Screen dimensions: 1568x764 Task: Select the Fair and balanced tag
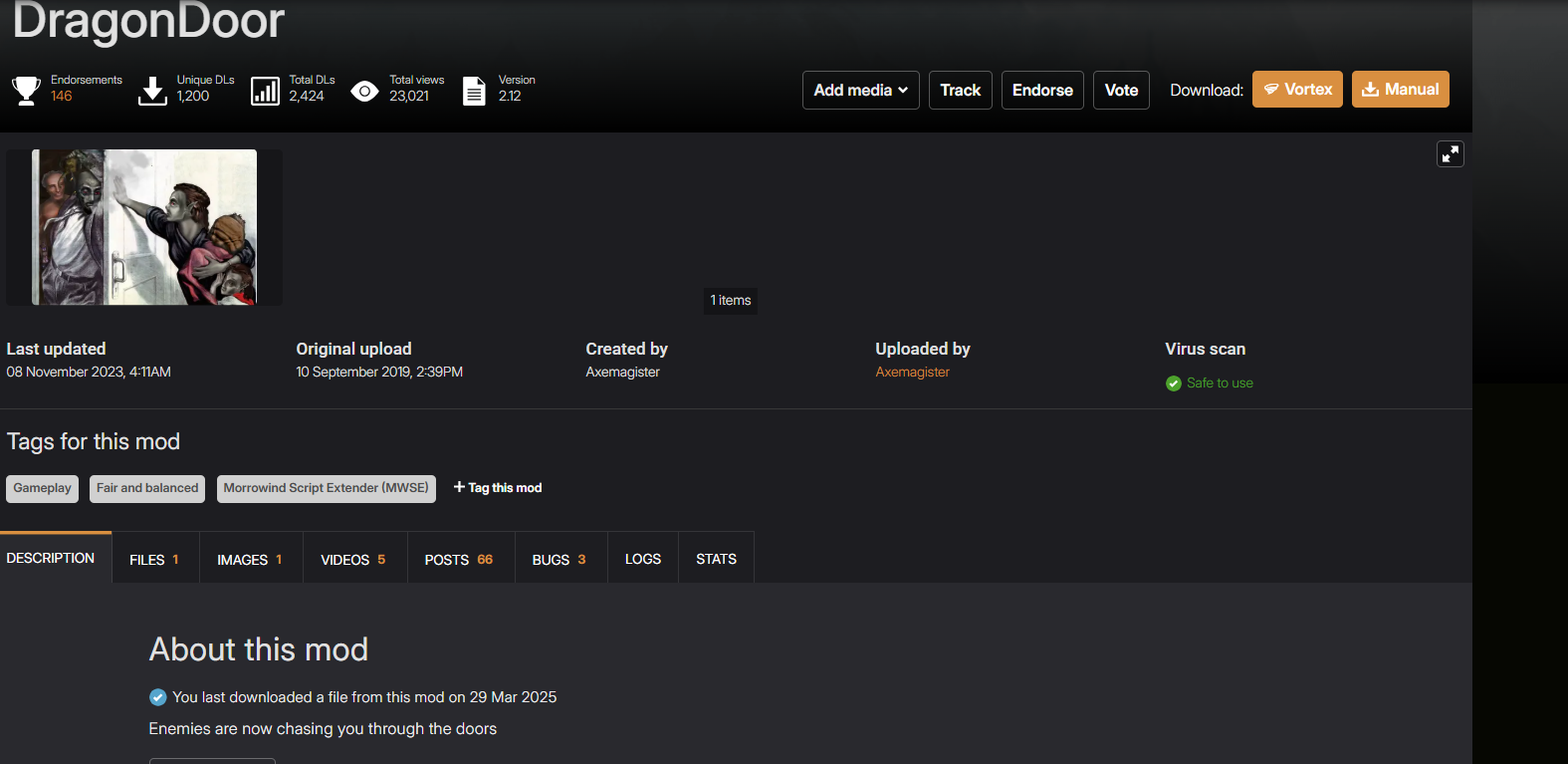point(147,488)
